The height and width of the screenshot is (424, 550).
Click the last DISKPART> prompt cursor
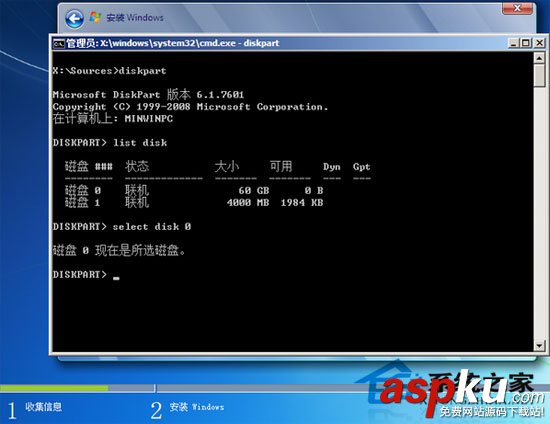point(116,278)
